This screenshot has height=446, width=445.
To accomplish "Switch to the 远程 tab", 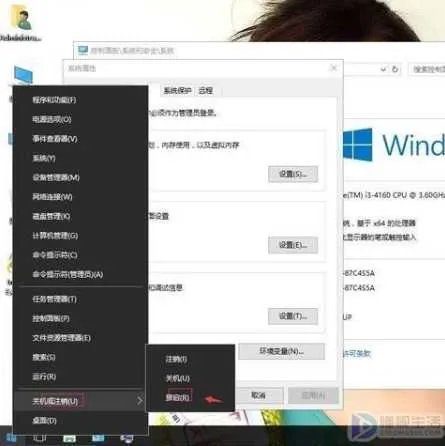I will (x=205, y=90).
